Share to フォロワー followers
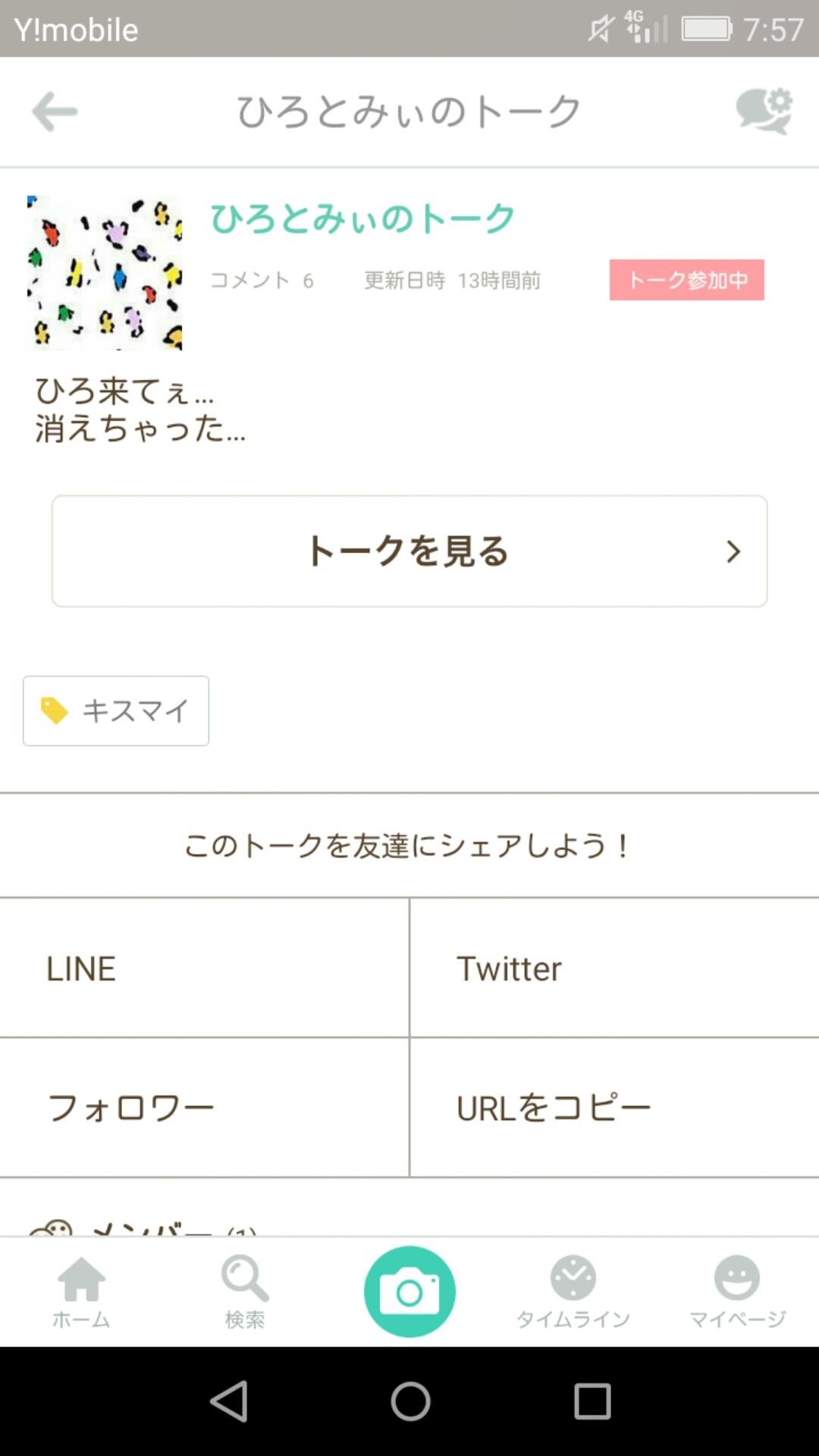This screenshot has width=819, height=1456. pos(204,1108)
